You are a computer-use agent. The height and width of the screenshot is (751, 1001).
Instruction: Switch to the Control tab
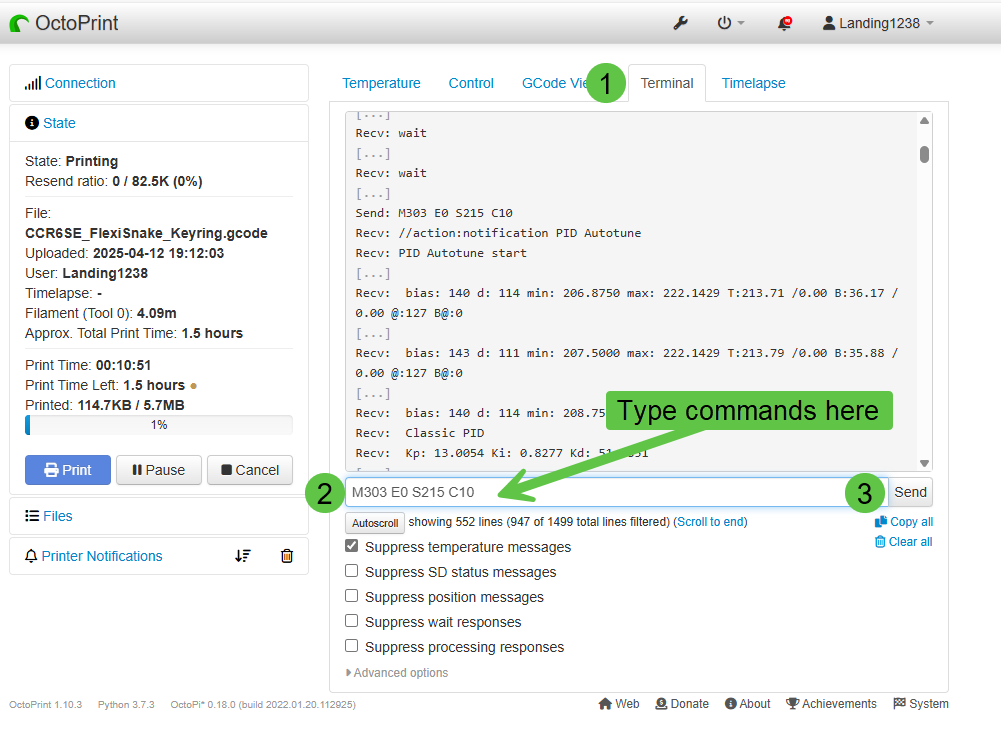(471, 83)
